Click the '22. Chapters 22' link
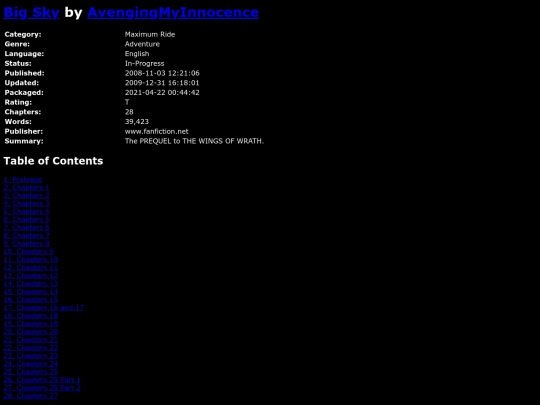Screen dimensions: 540x405 [x=31, y=347]
